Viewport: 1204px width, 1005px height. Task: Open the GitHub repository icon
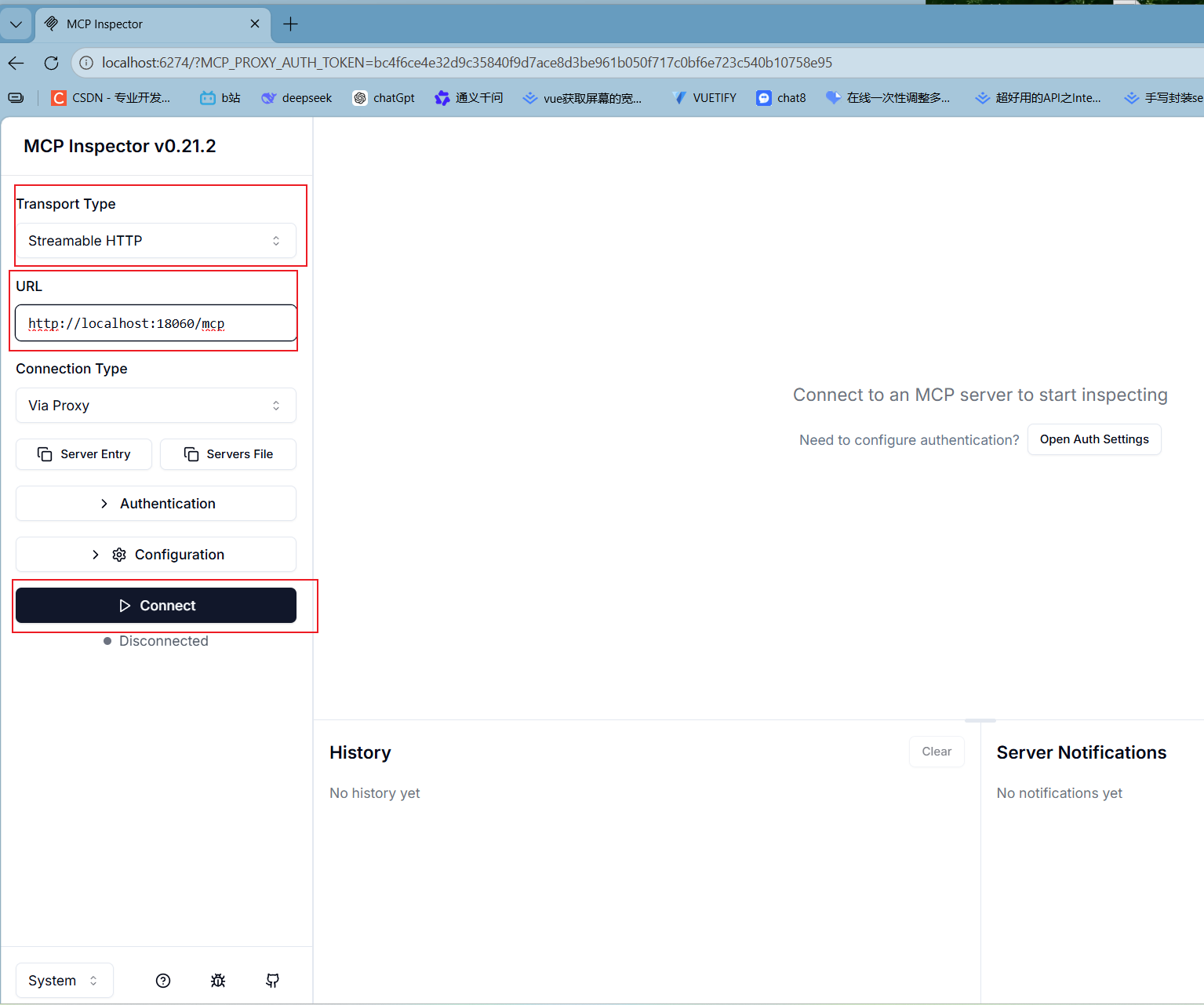click(272, 981)
